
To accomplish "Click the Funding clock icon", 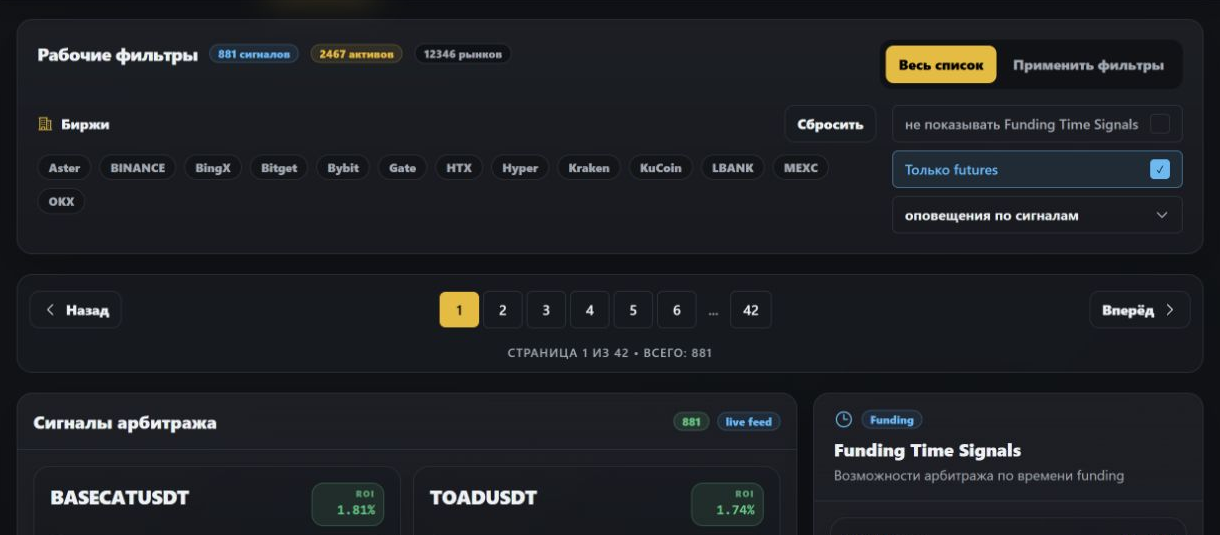I will pos(843,420).
